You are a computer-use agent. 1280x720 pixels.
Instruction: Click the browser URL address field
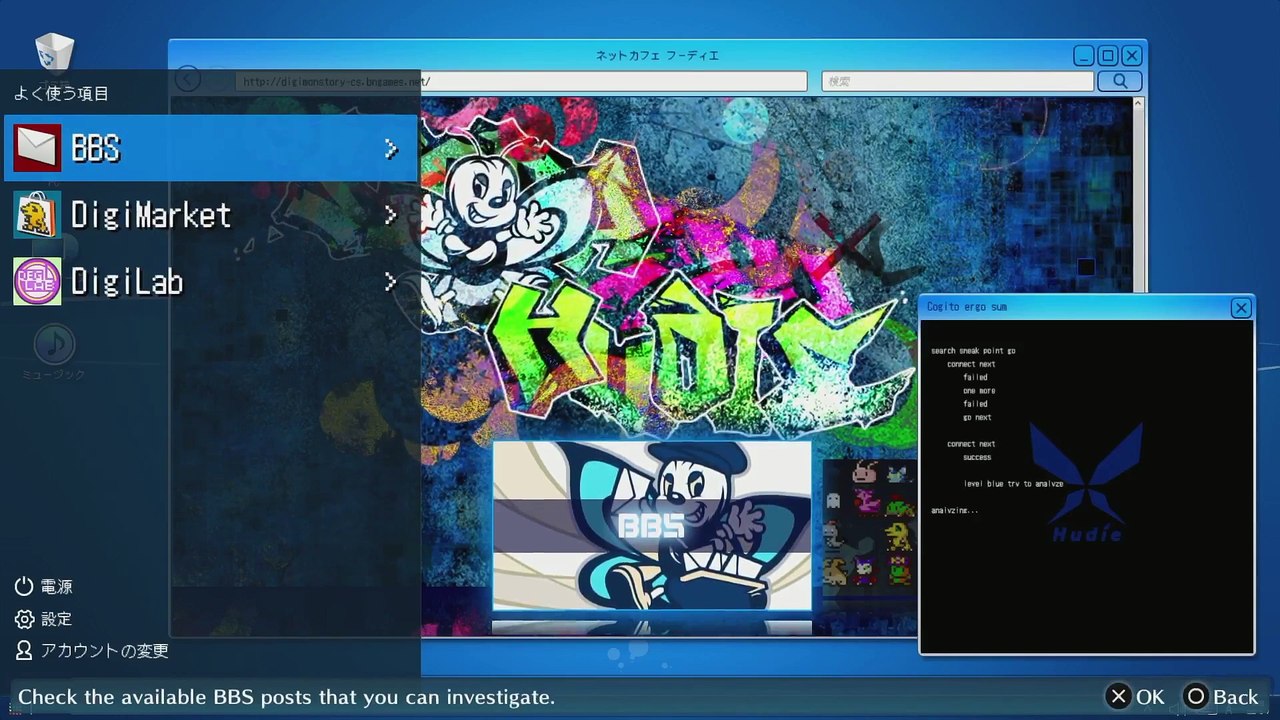(x=521, y=81)
